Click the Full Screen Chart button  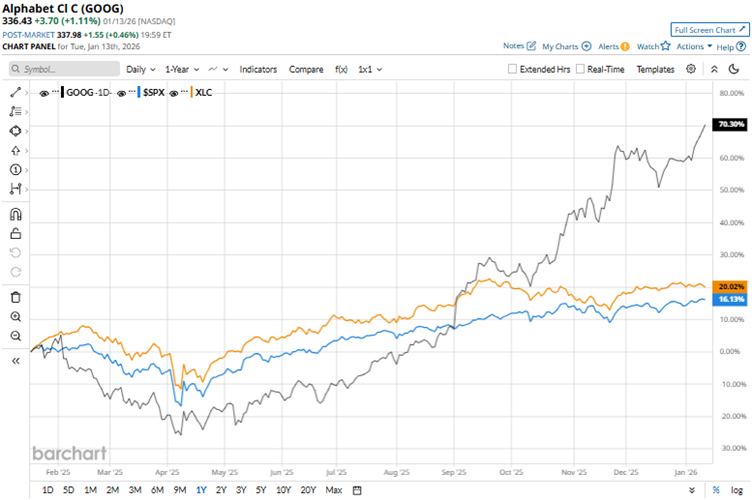pyautogui.click(x=710, y=30)
